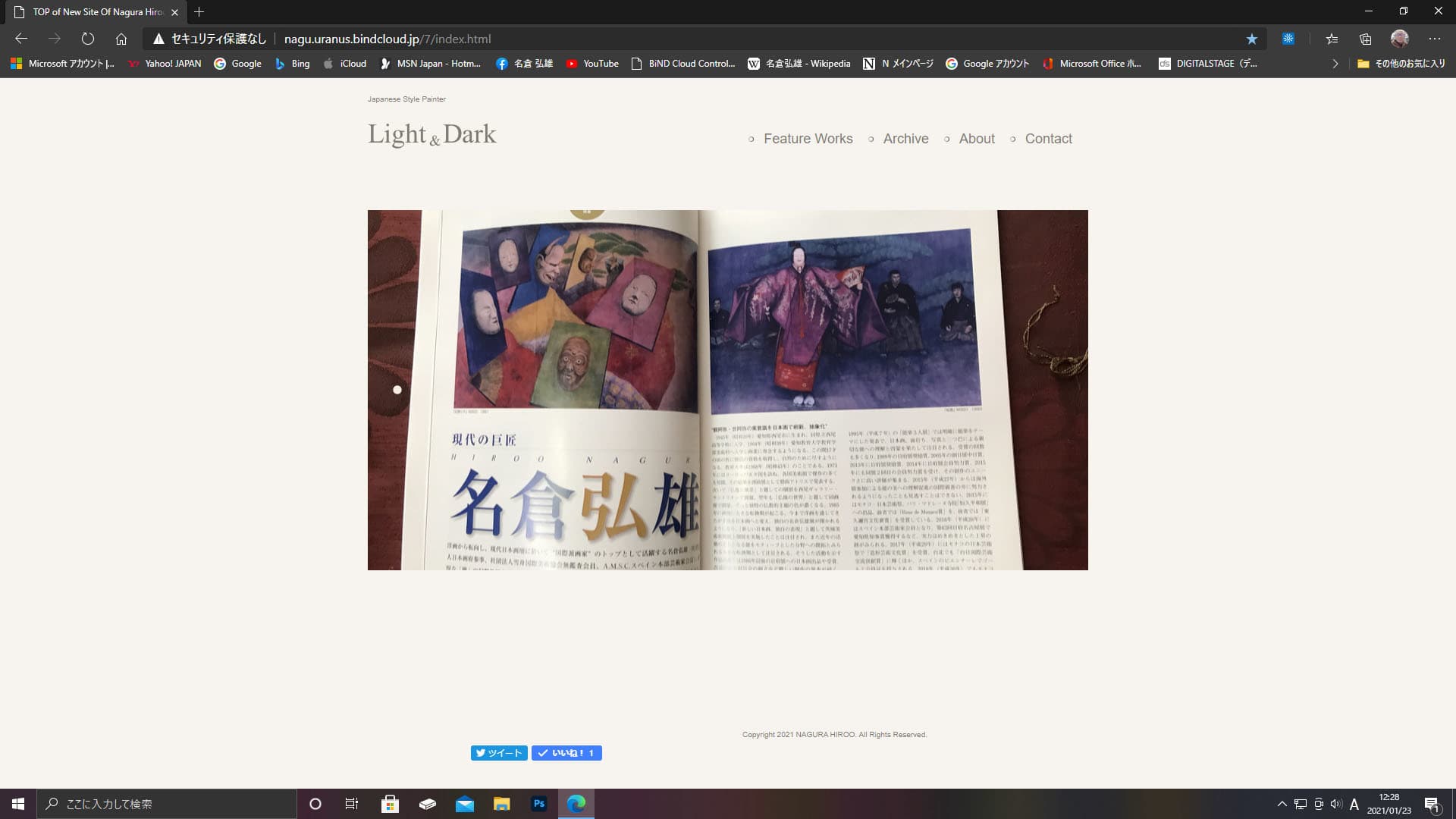Click the home icon in toolbar
Screen dimensions: 1456x819
click(x=121, y=39)
